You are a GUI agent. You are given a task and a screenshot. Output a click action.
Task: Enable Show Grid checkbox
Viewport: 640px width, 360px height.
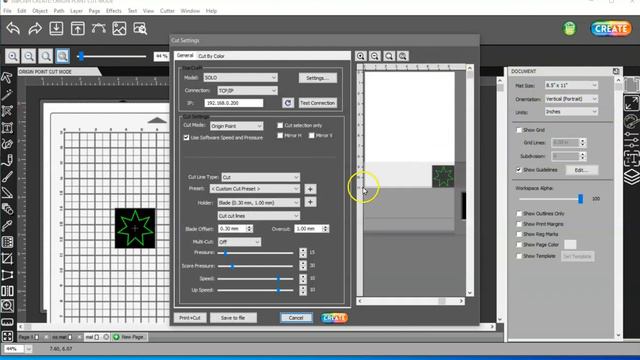[x=519, y=130]
